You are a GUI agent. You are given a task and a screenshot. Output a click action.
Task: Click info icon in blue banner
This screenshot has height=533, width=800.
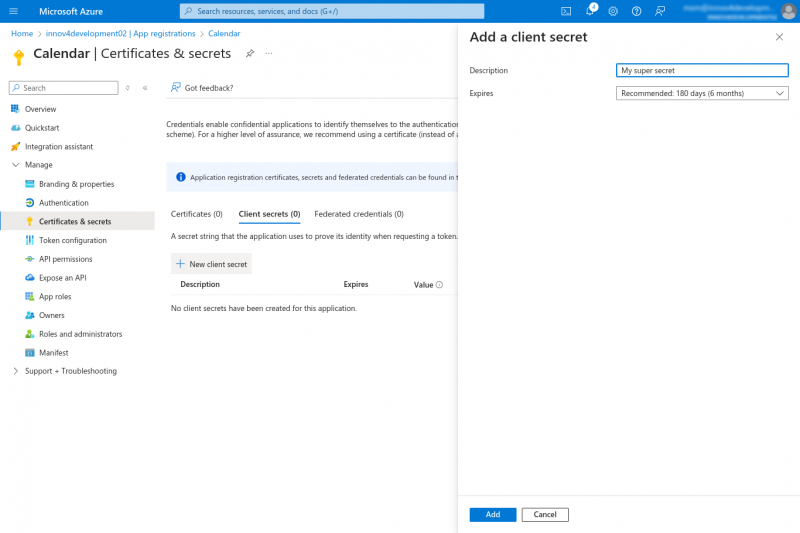[x=181, y=177]
